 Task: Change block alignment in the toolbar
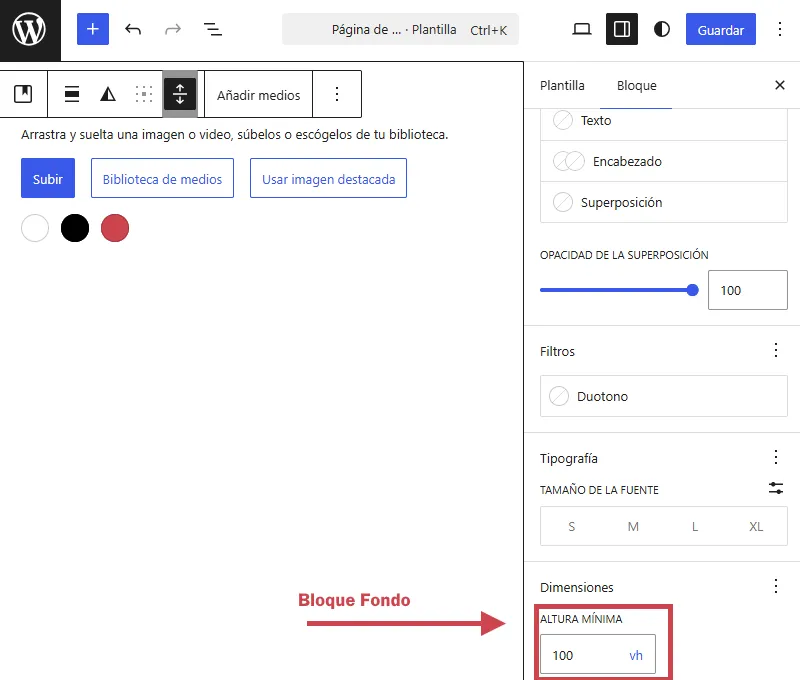(72, 94)
